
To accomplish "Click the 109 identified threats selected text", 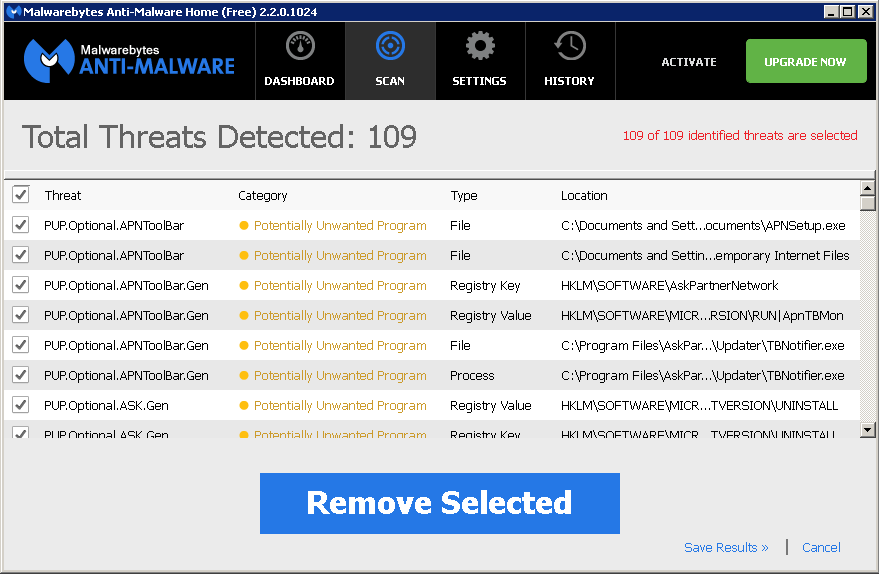I will (740, 136).
